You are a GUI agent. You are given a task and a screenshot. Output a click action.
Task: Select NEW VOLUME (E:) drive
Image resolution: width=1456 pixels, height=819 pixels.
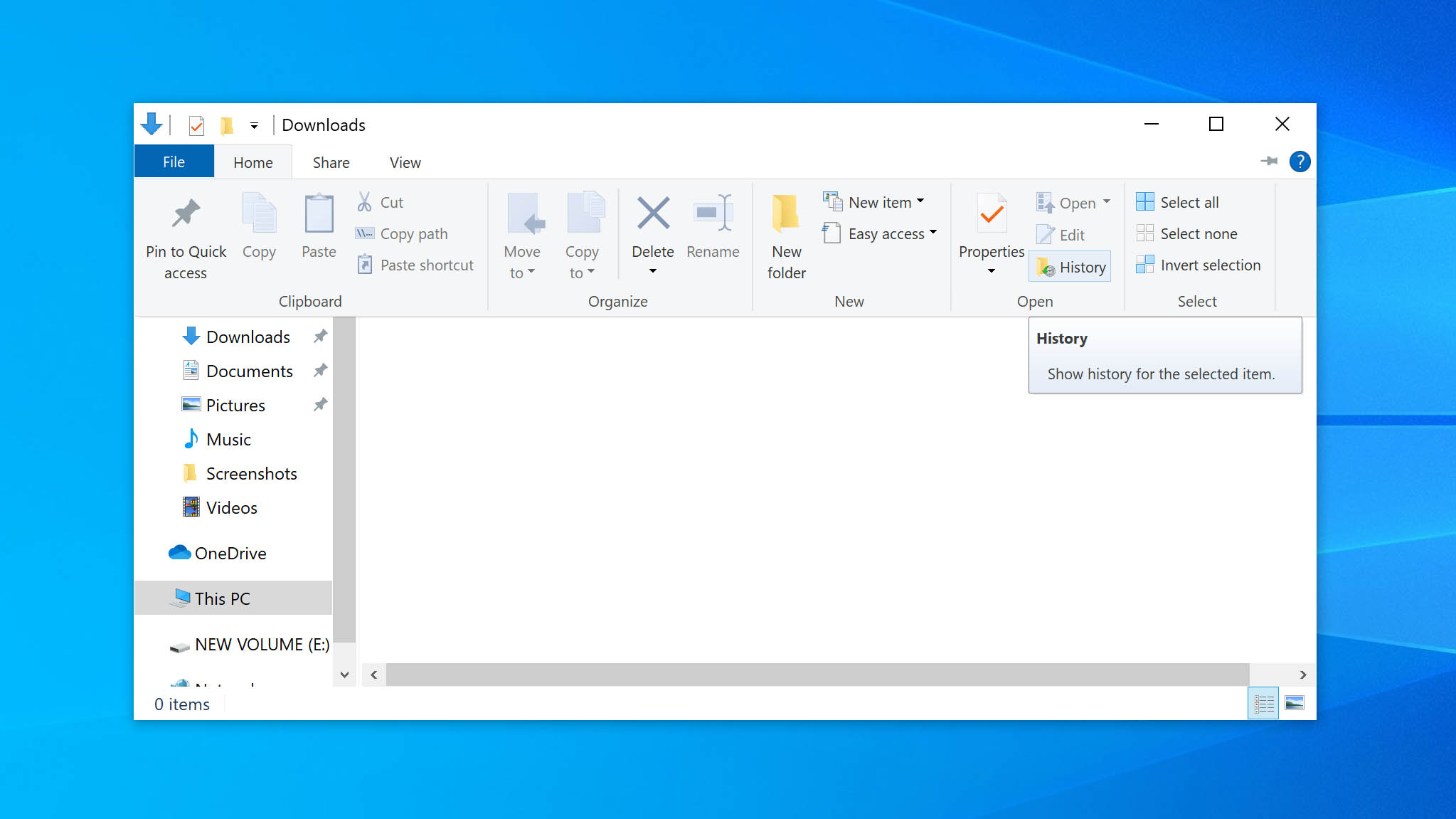(262, 644)
